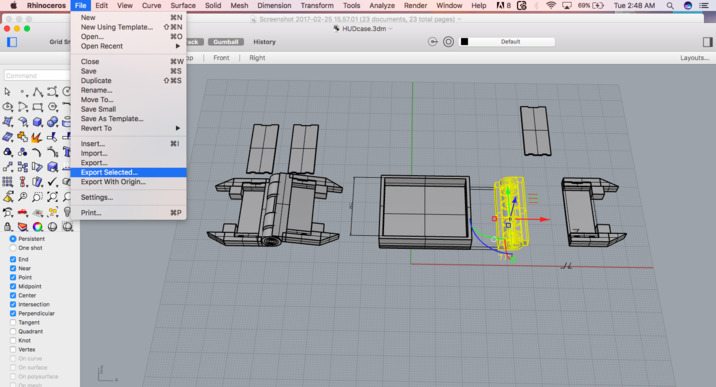Toggle the right sidebar panel icon
Viewport: 716px width, 387px height.
pos(707,42)
